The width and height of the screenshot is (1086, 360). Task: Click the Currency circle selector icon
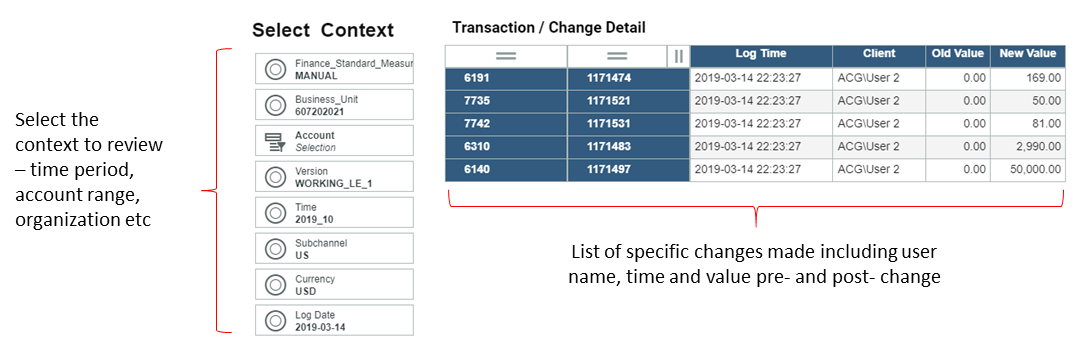275,285
